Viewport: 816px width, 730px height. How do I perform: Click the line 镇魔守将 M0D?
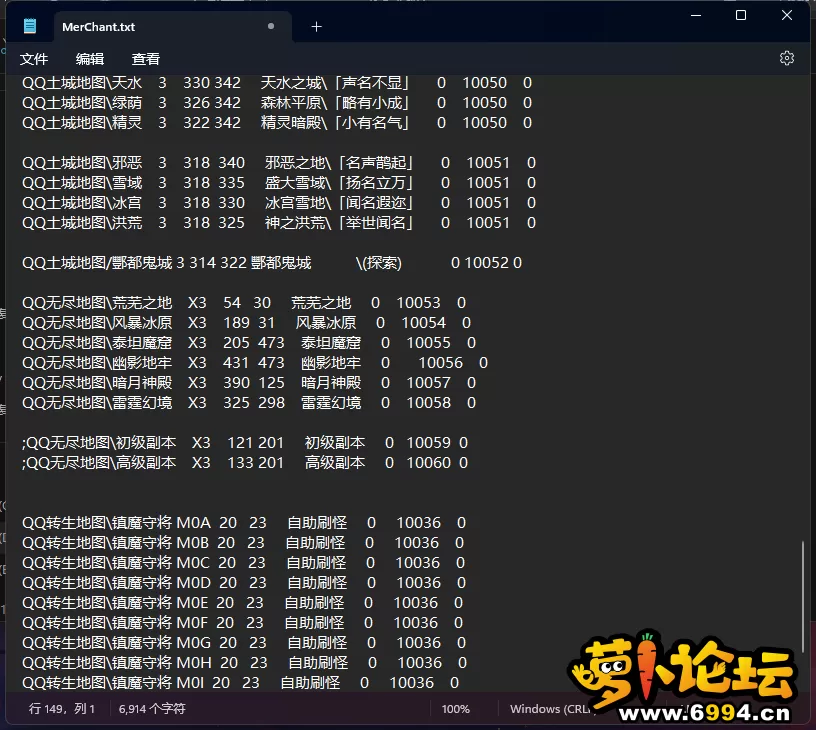(x=244, y=583)
